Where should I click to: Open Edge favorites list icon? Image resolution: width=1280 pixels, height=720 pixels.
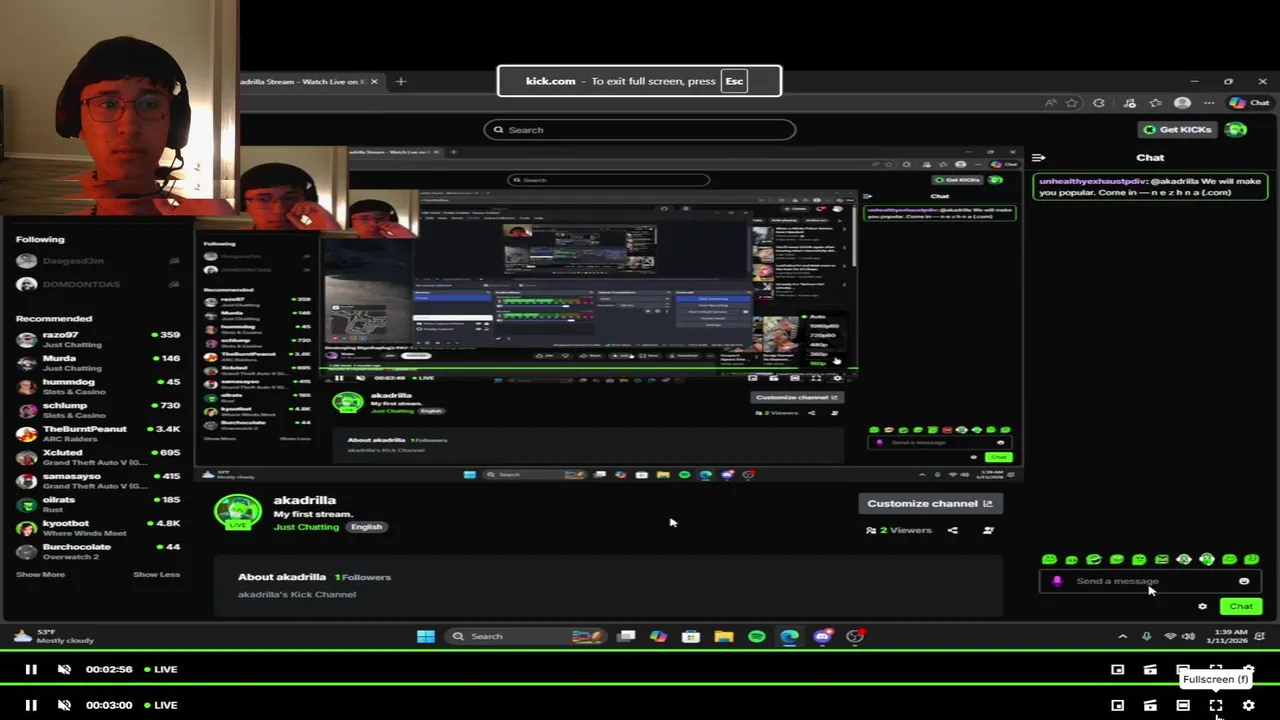pos(1156,103)
